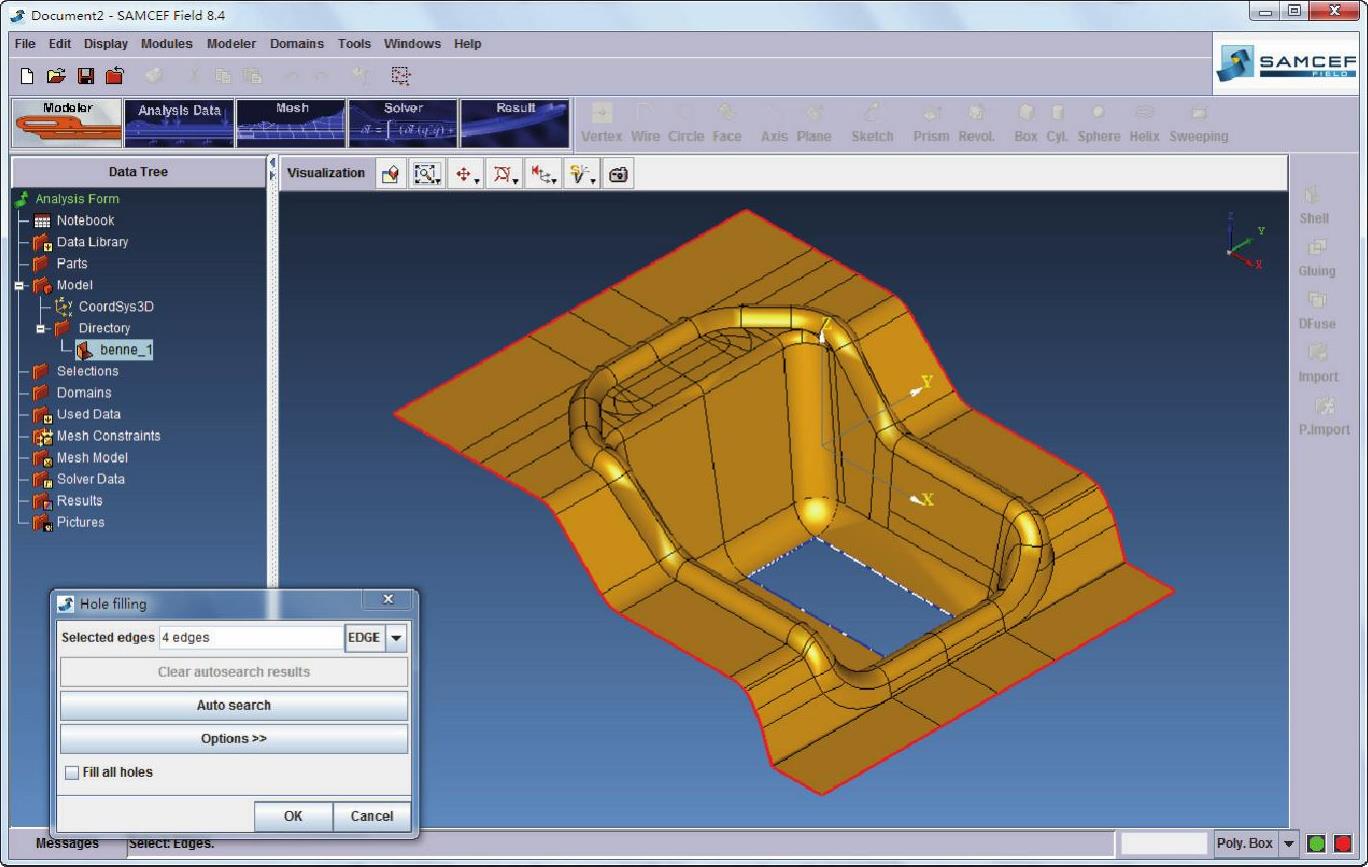Viewport: 1368px width, 867px height.
Task: Click the Open file folder icon
Action: [56, 76]
